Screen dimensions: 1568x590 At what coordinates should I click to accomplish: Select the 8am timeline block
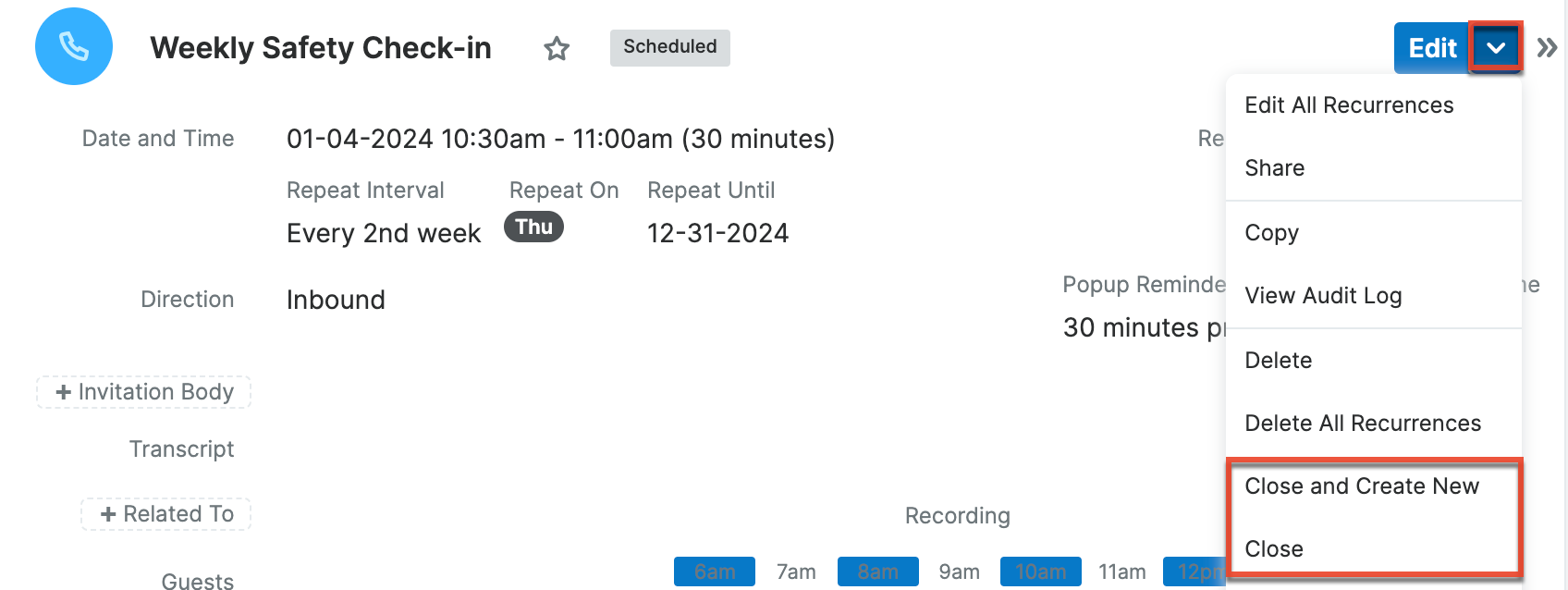(x=877, y=572)
